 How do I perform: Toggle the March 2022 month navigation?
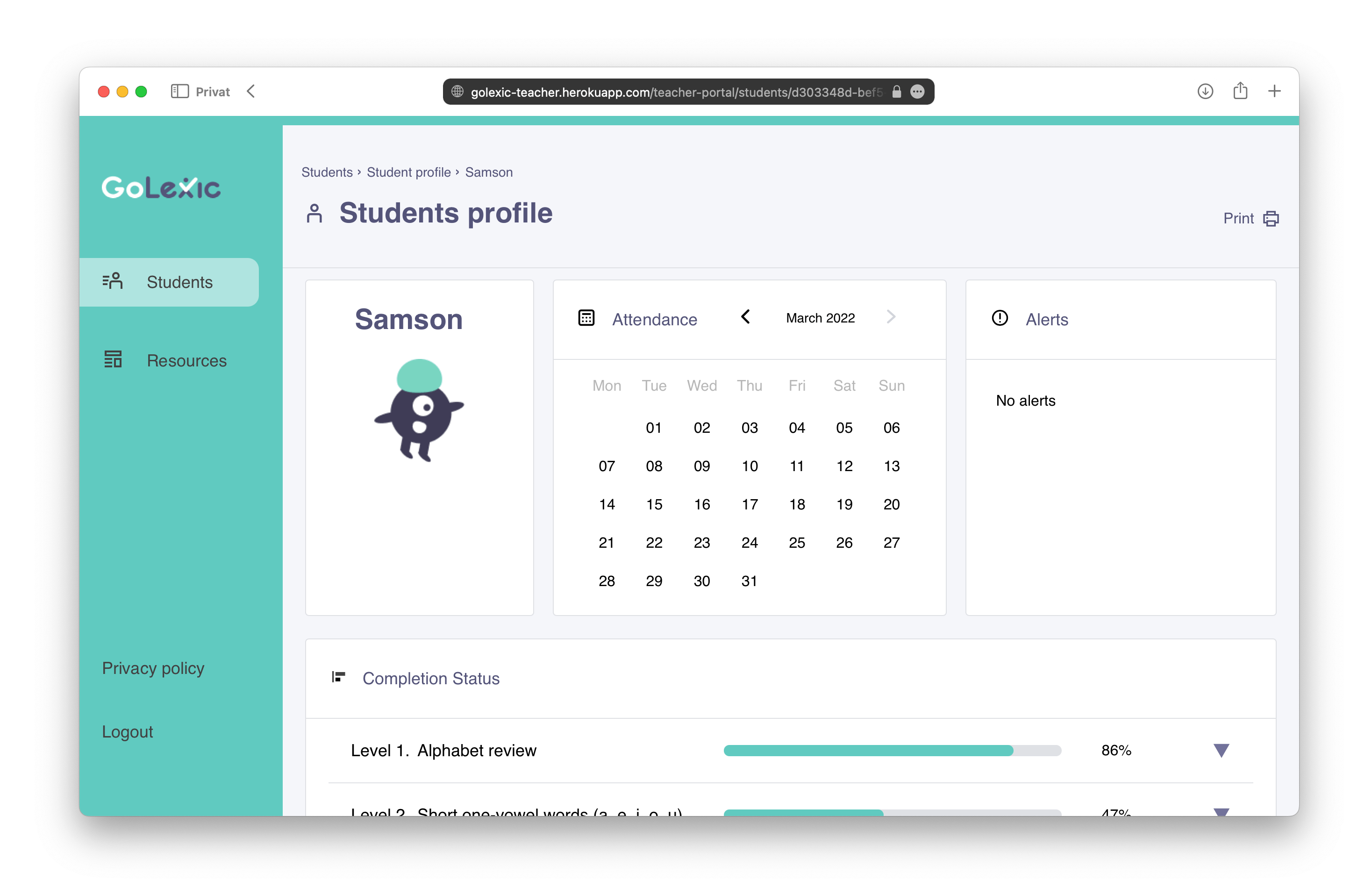(746, 317)
